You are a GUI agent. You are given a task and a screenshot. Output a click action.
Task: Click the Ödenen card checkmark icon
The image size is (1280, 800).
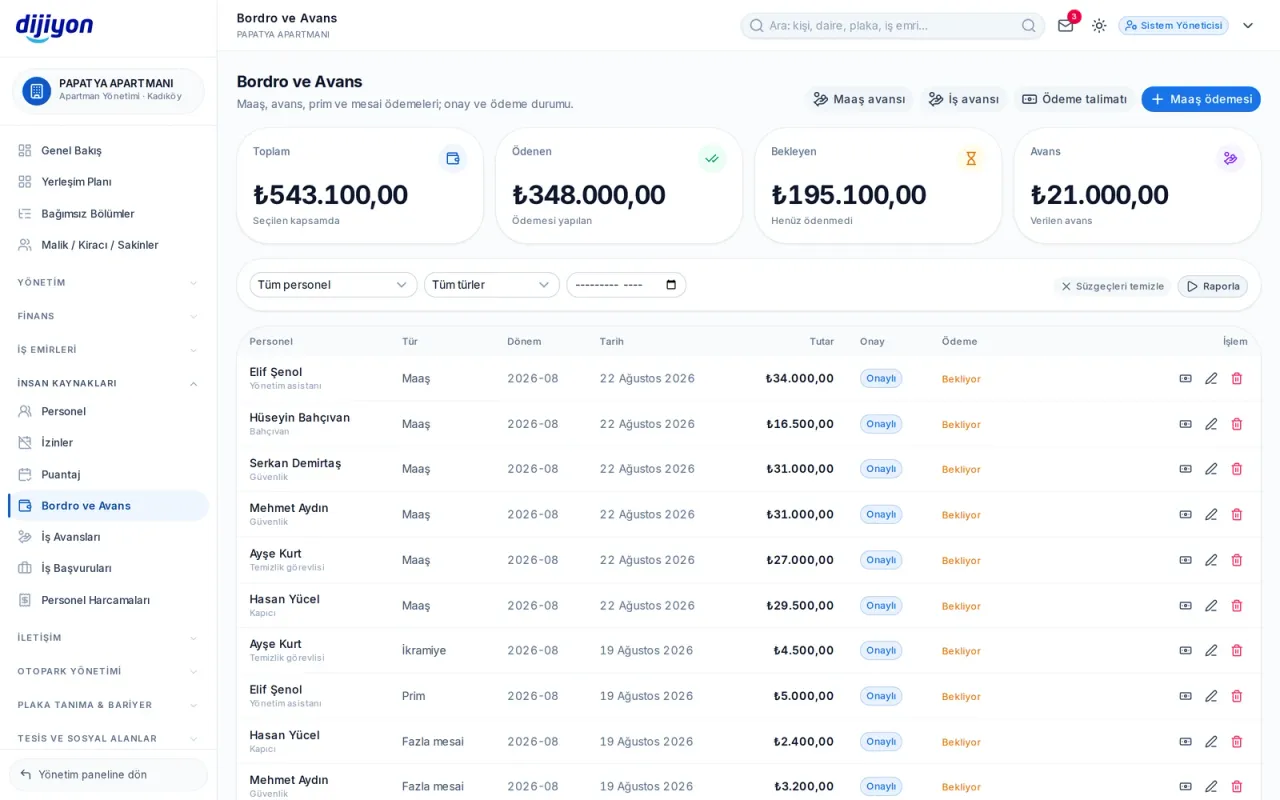[x=712, y=158]
